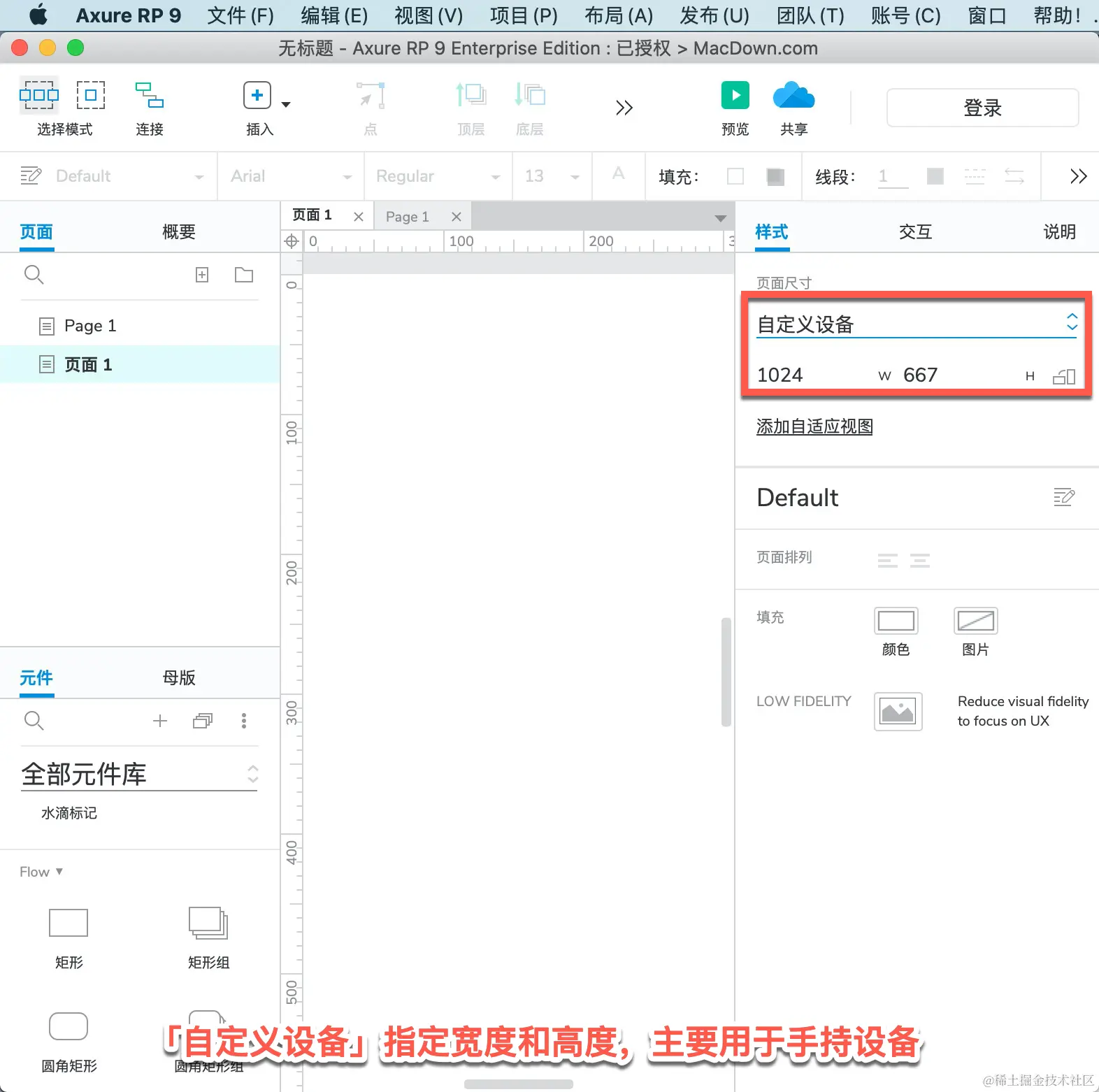1099x1092 pixels.
Task: Expand more style toolbar options
Action: 1079,176
